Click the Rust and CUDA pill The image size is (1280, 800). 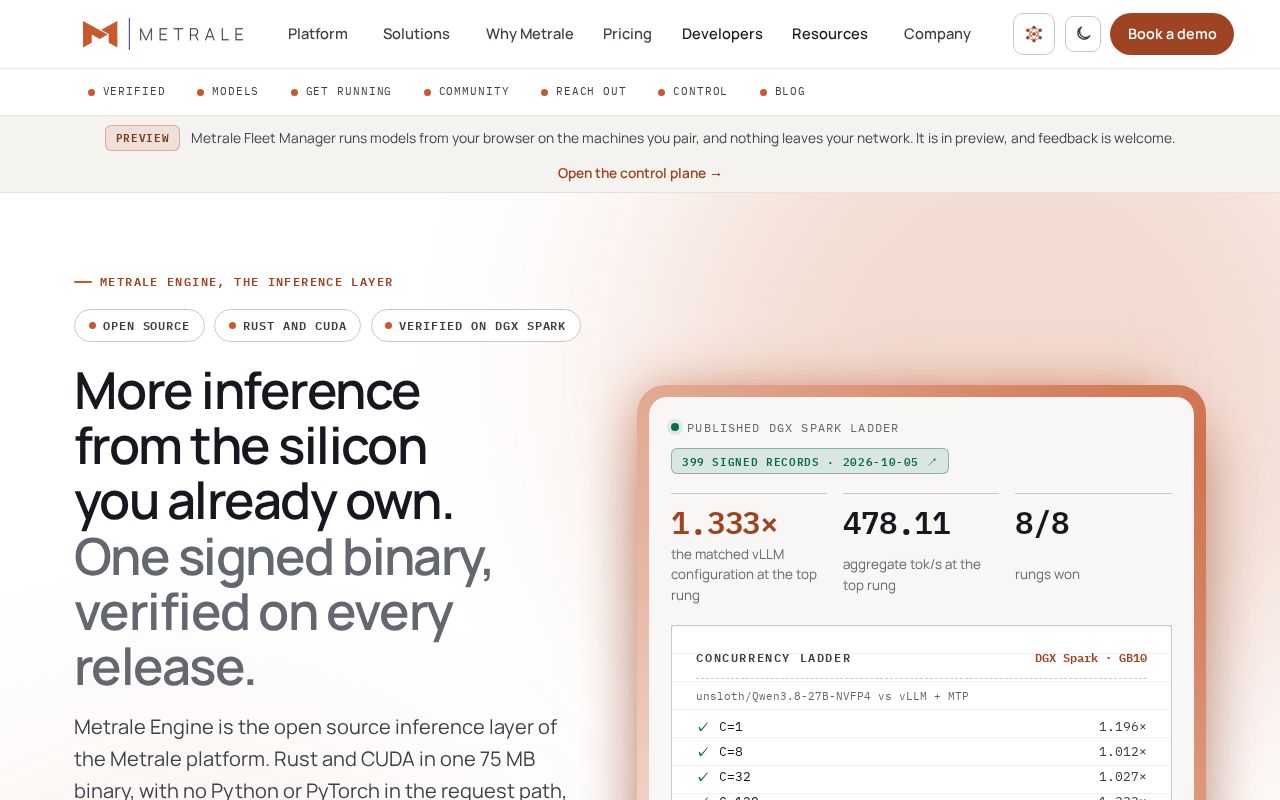coord(287,326)
